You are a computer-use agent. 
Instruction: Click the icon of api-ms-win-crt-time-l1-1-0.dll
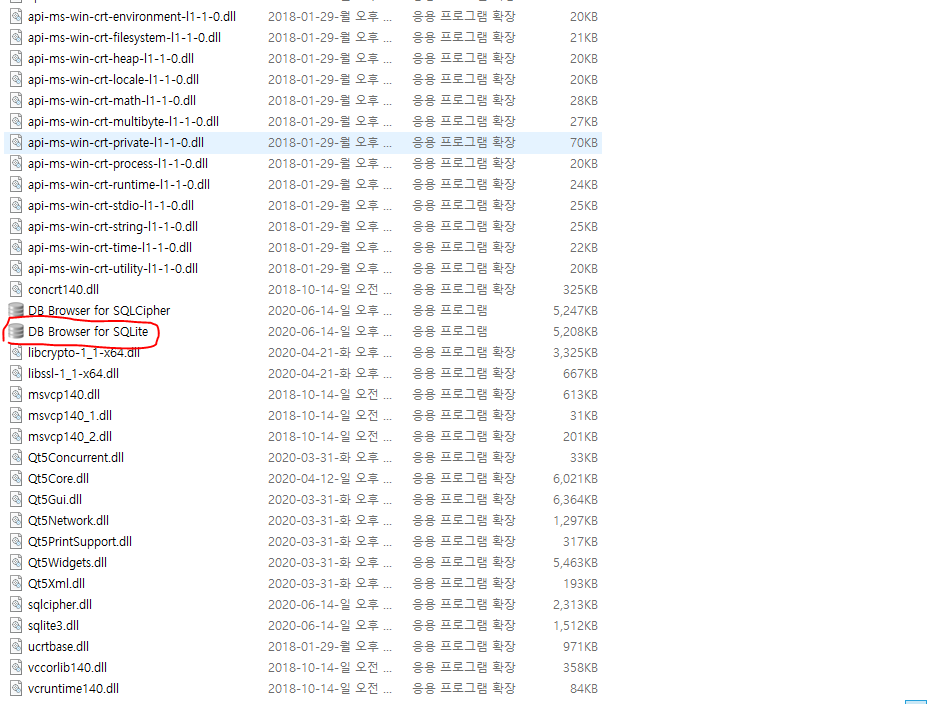[x=17, y=248]
